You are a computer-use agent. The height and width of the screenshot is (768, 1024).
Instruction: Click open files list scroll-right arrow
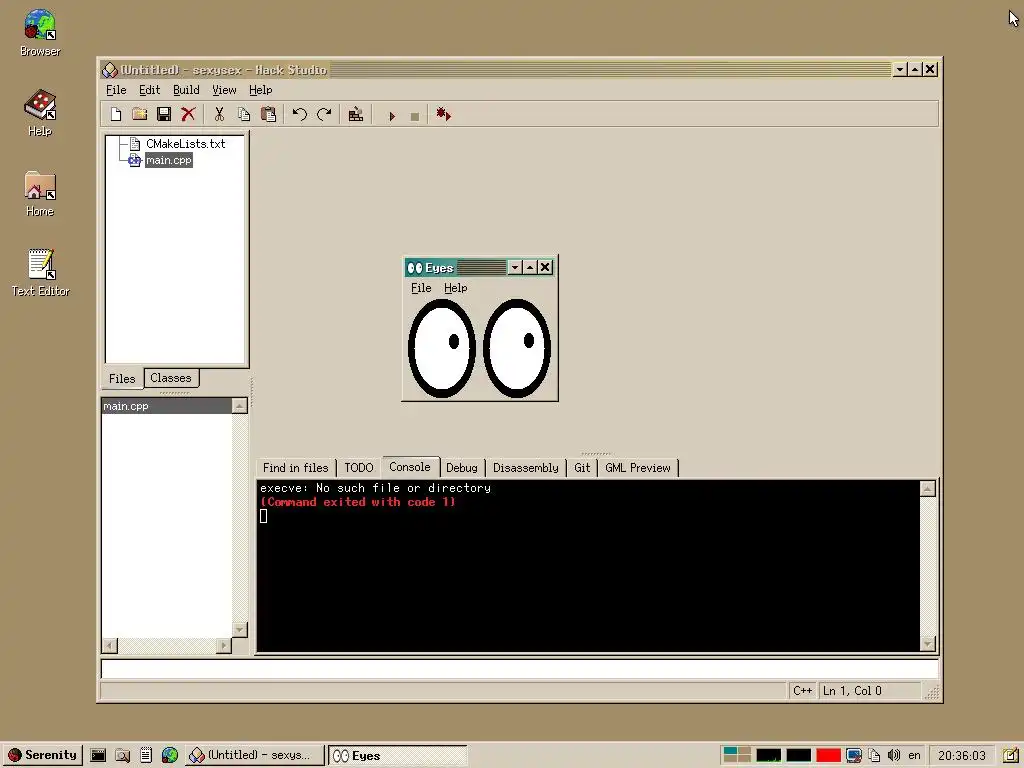coord(224,645)
